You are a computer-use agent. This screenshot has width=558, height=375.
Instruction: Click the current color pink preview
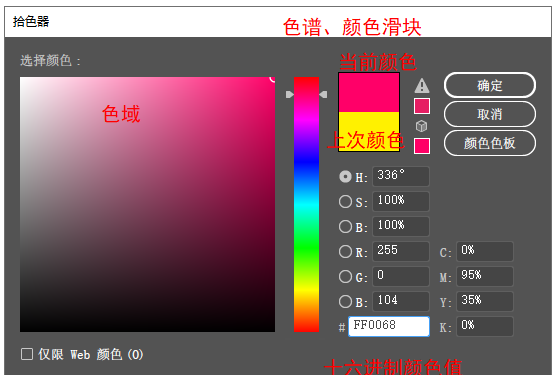tap(369, 93)
